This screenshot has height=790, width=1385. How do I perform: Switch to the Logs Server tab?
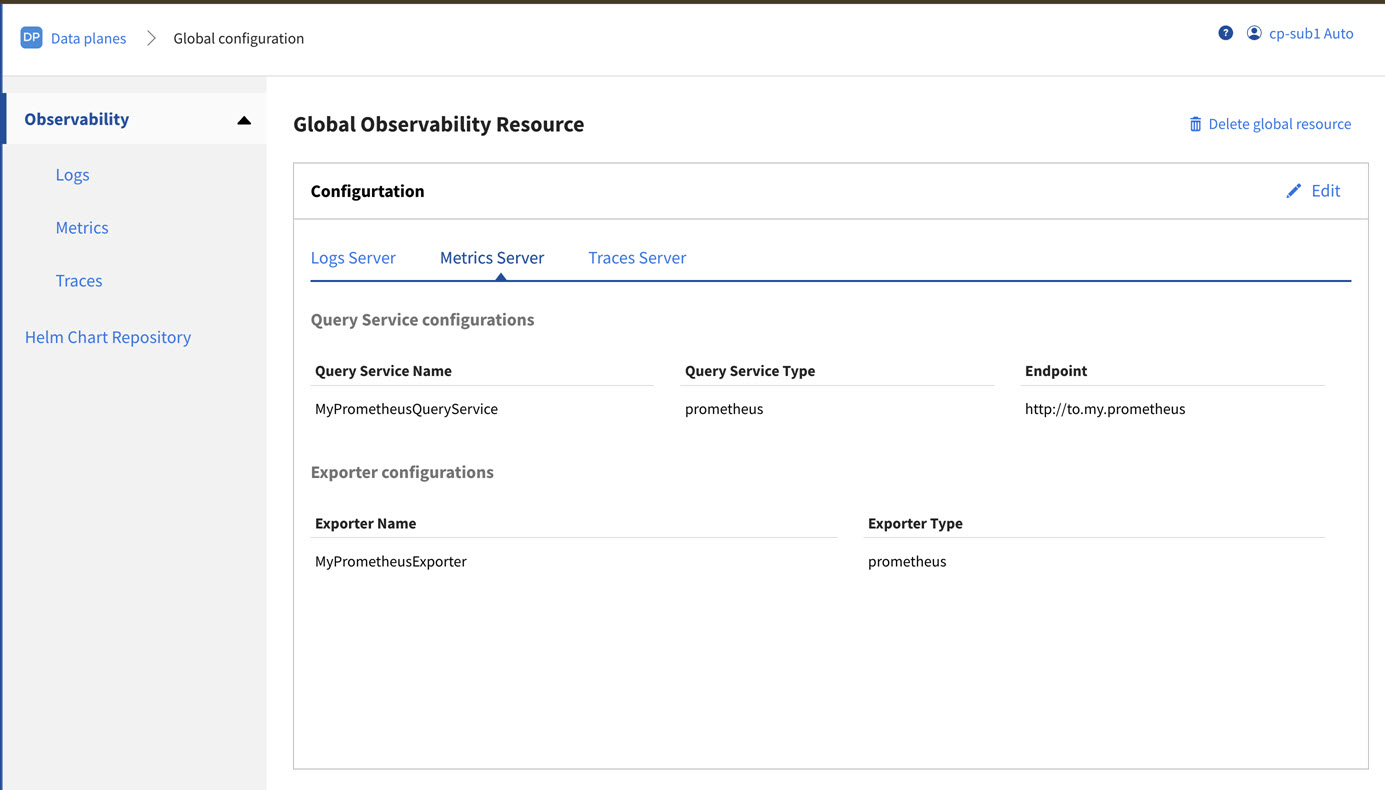coord(353,257)
